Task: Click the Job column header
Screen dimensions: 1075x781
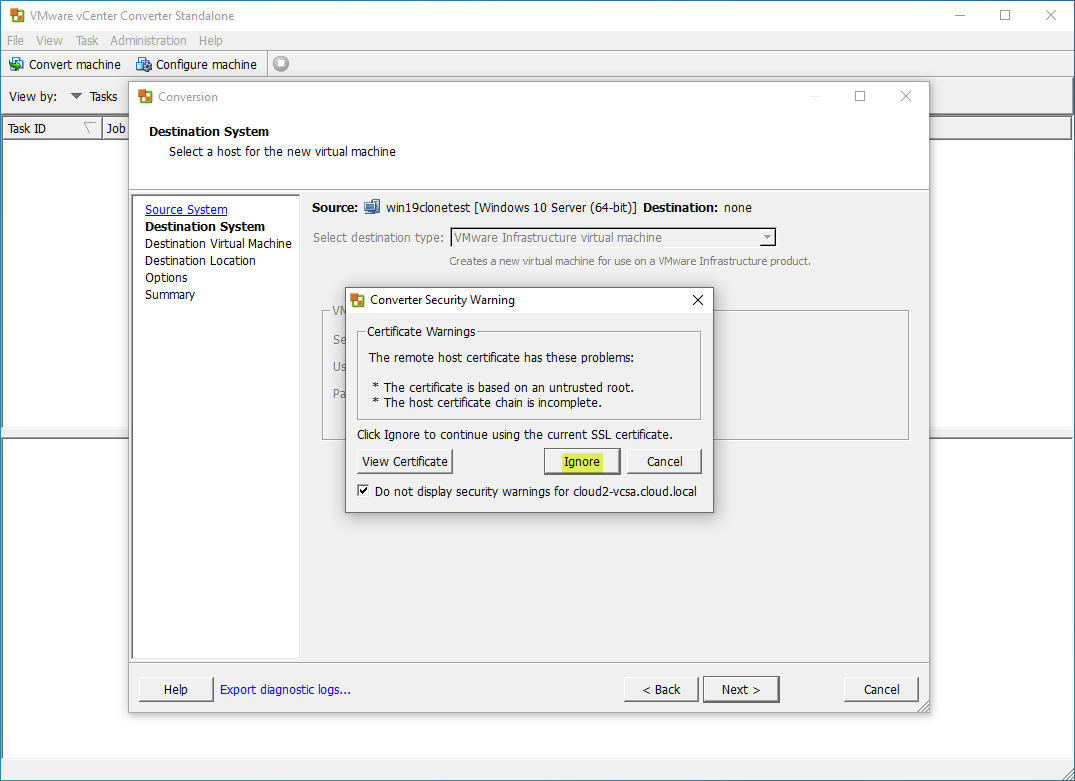Action: click(115, 128)
